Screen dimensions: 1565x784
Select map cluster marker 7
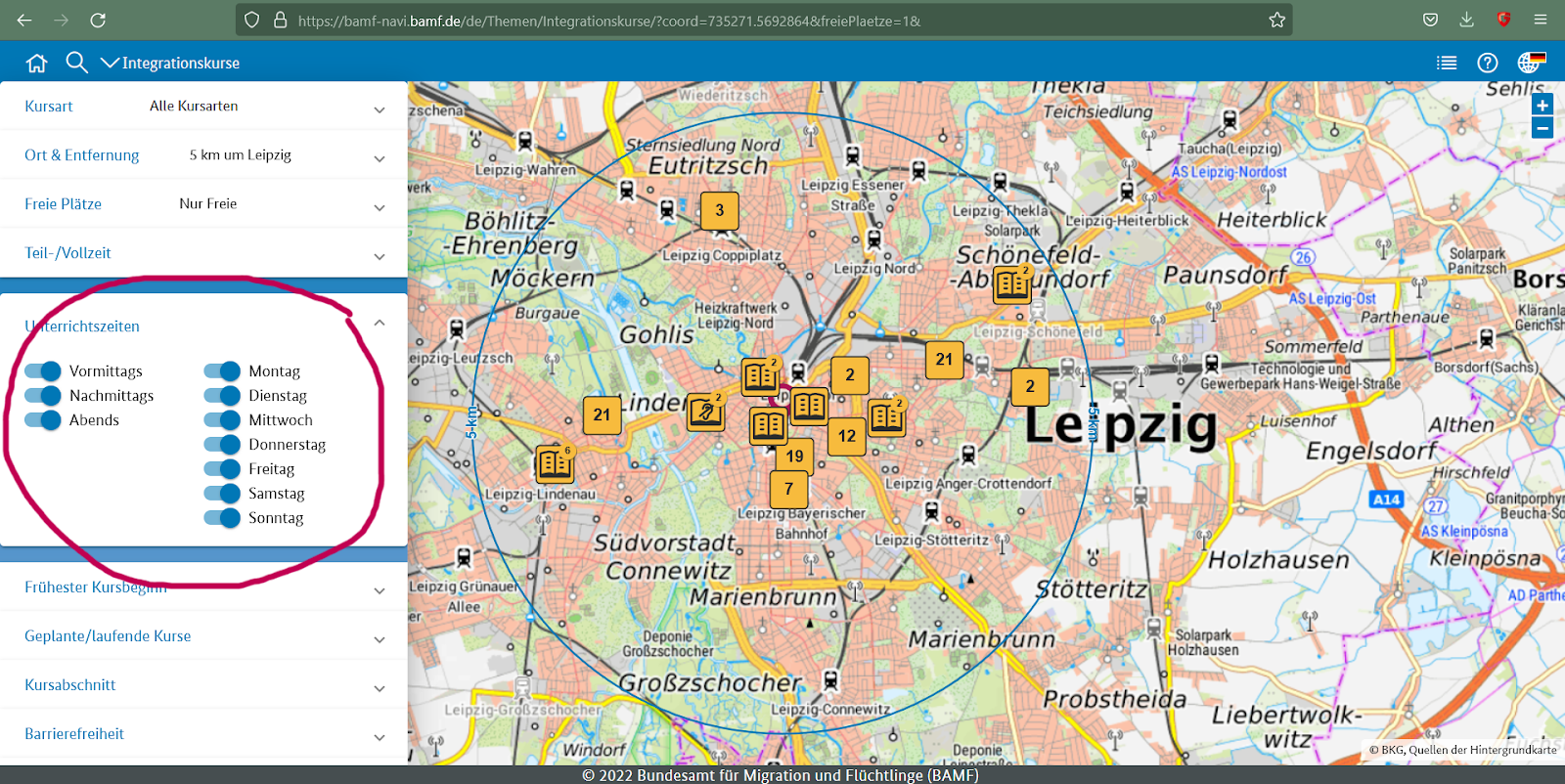[x=788, y=489]
